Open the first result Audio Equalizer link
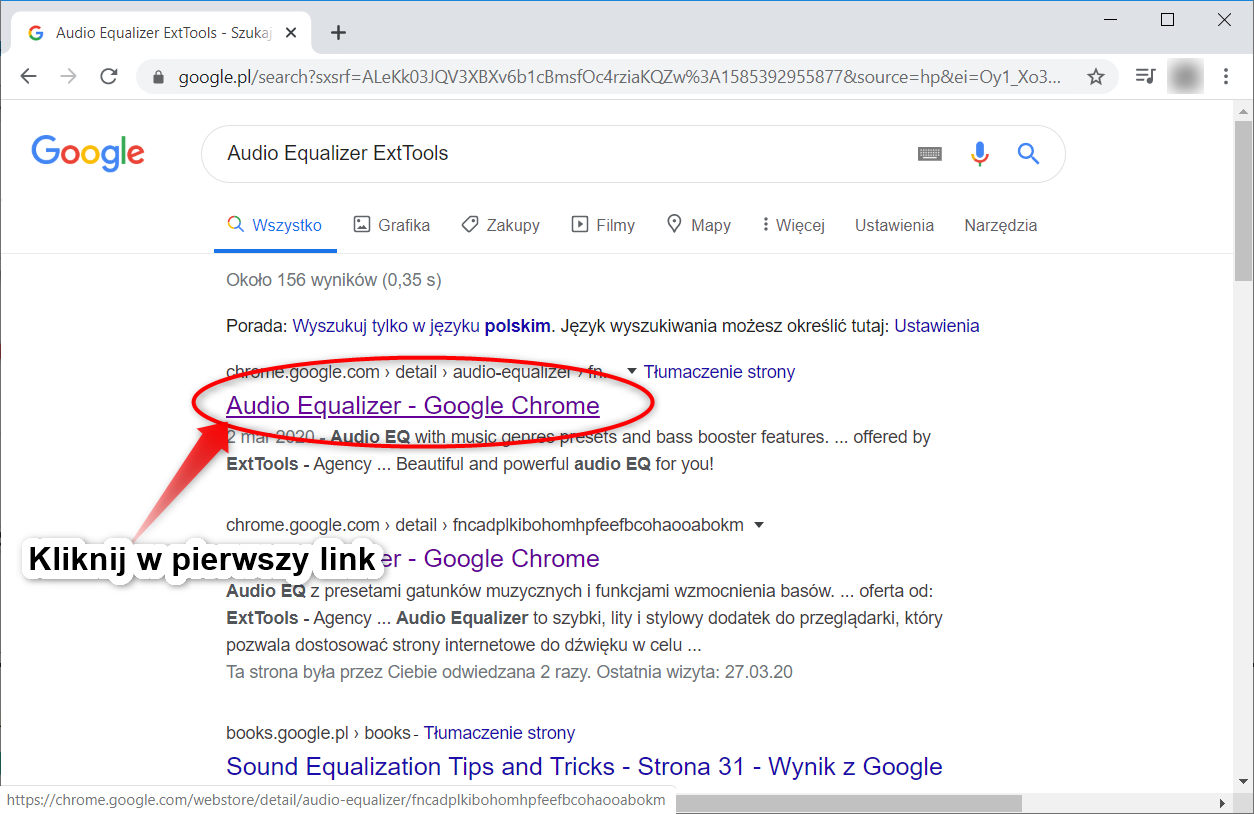The height and width of the screenshot is (814, 1254). 412,405
